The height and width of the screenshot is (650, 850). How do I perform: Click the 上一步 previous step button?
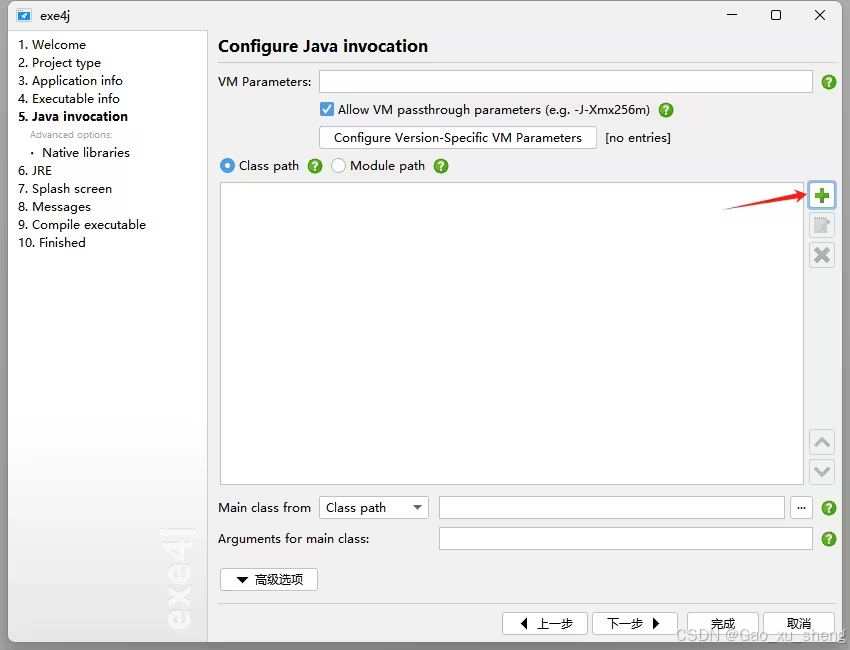(545, 623)
